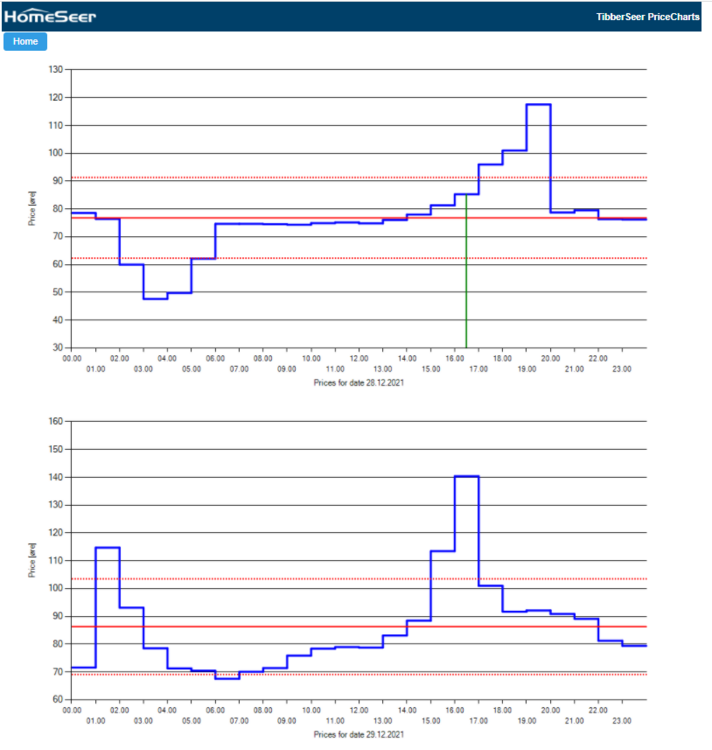Viewport: 712px width, 750px height.
Task: Select the lowest price step at 03.00 in top chart
Action: (x=155, y=299)
